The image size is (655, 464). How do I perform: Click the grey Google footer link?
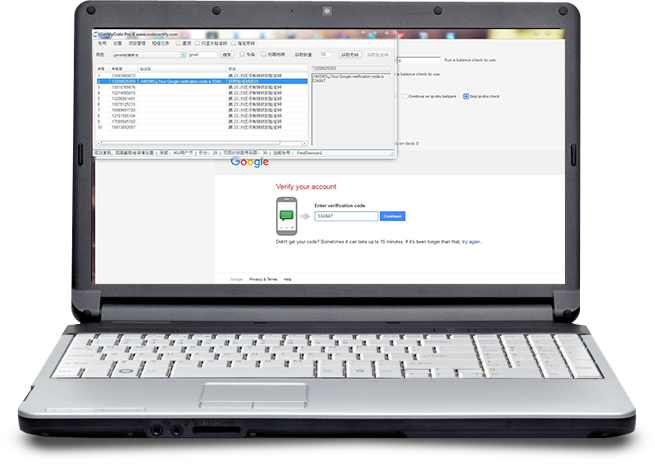click(236, 279)
